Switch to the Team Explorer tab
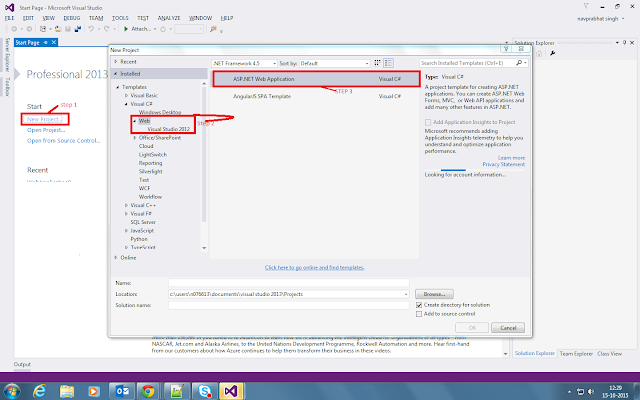This screenshot has height=400, width=640. 576,354
